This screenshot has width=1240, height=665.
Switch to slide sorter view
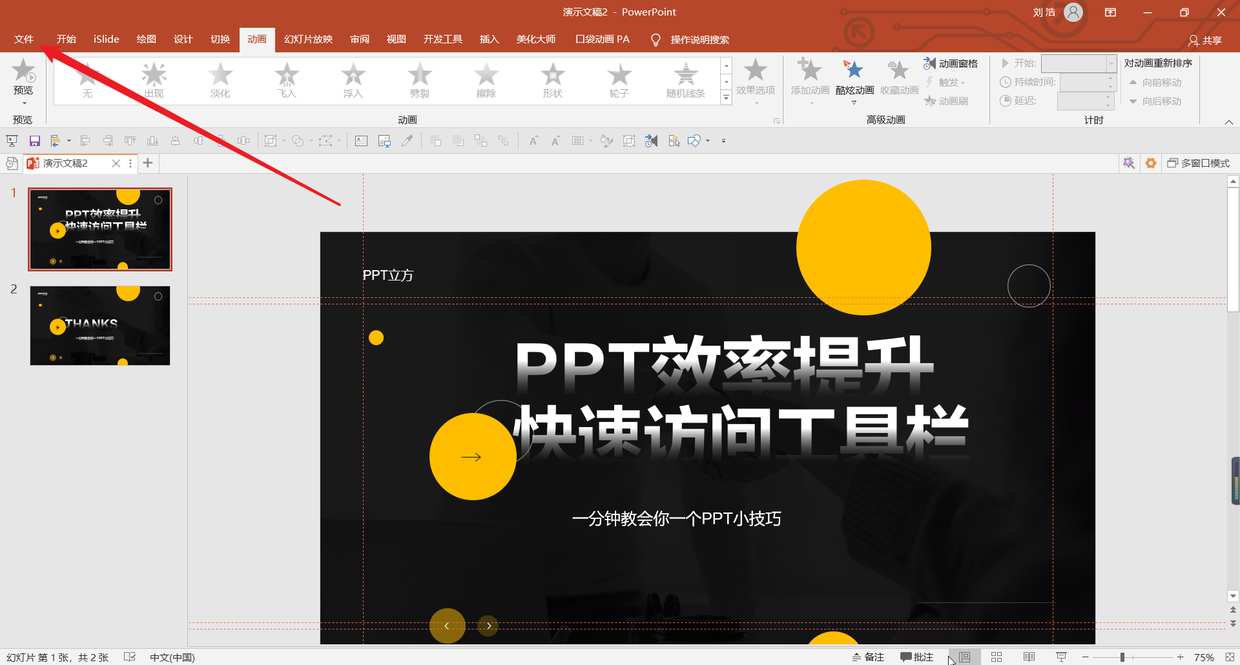pyautogui.click(x=996, y=657)
